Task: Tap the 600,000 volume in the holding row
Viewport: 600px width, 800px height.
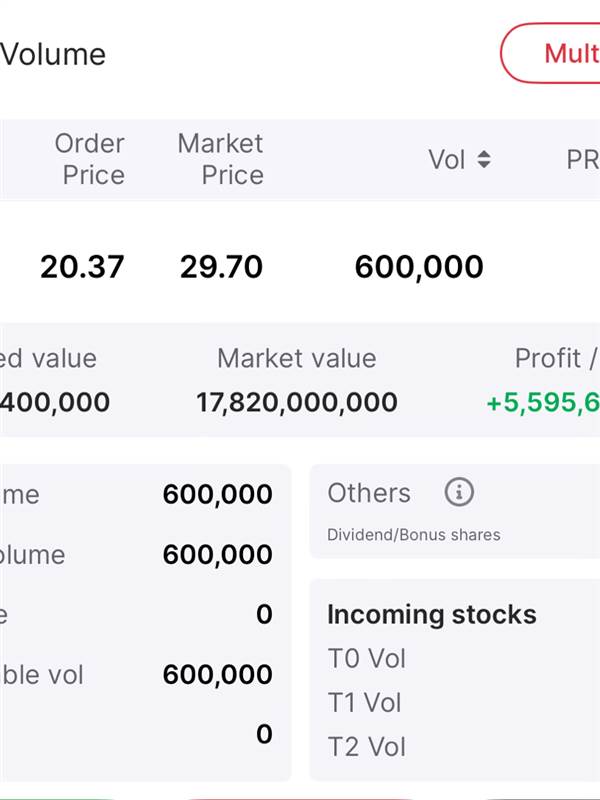Action: point(419,267)
